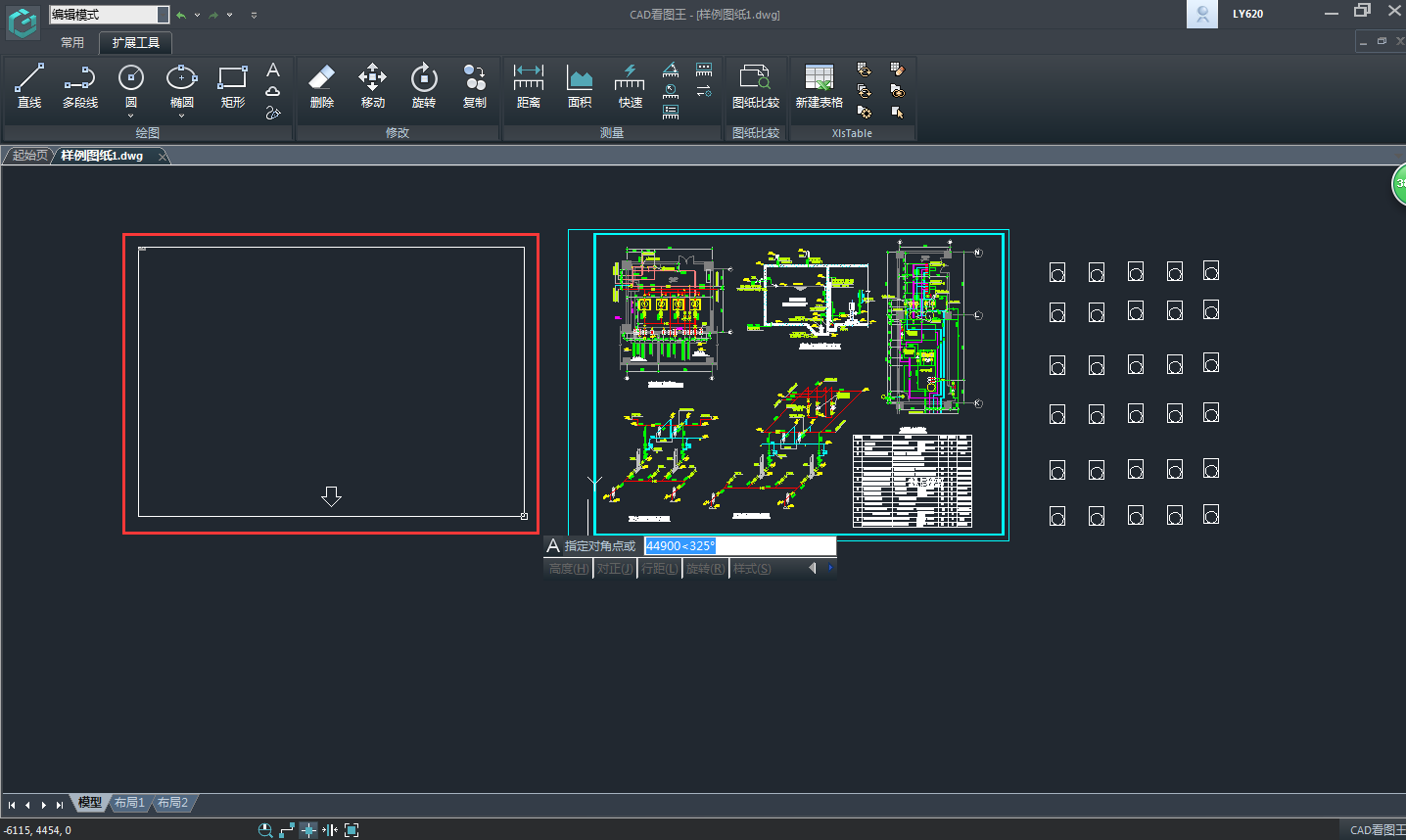Click the 新建表格 new table icon
This screenshot has height=840, width=1406.
819,85
